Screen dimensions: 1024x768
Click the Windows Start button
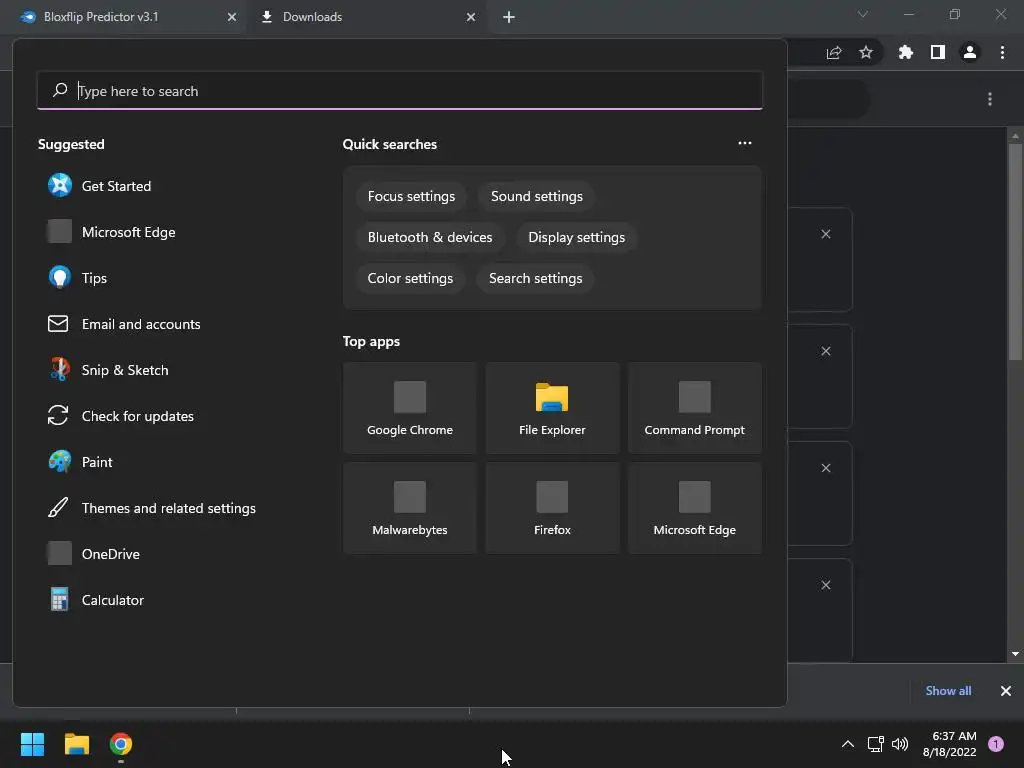(32, 744)
